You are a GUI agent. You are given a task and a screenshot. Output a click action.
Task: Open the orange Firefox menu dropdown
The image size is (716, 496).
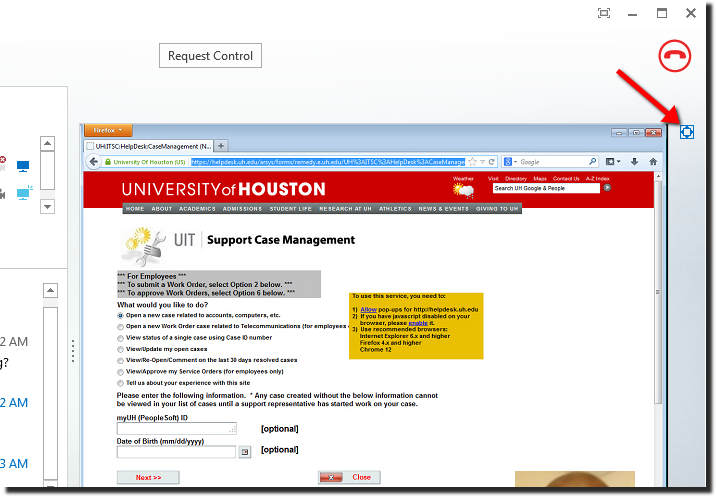tap(108, 130)
